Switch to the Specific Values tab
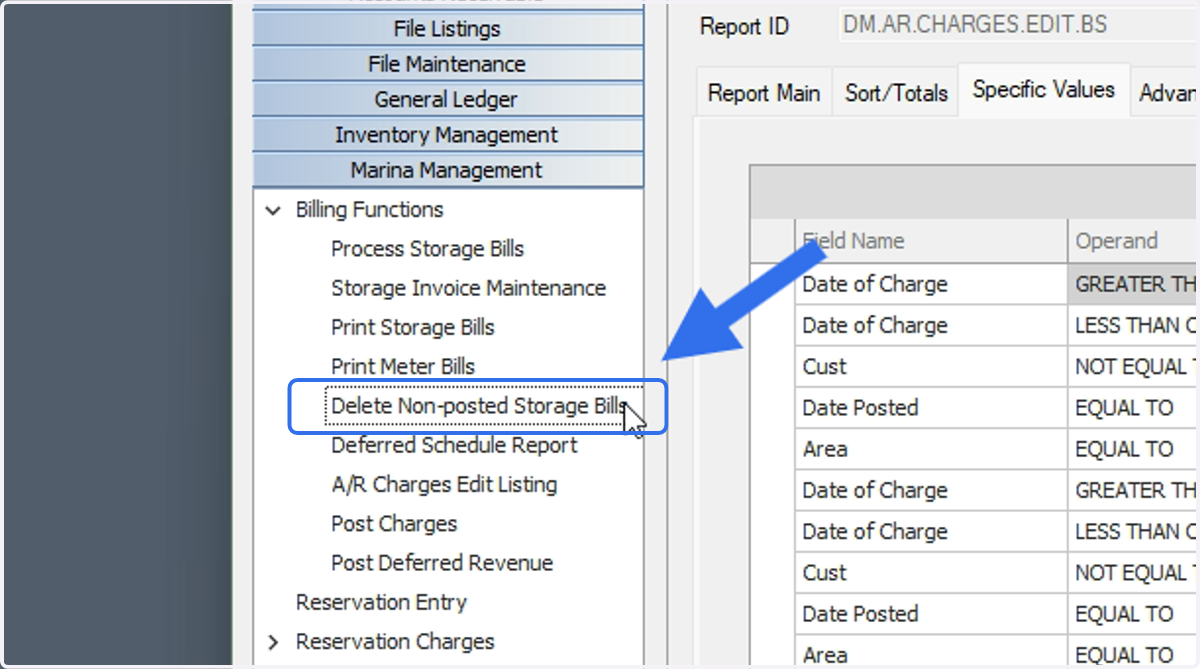 pyautogui.click(x=1043, y=89)
